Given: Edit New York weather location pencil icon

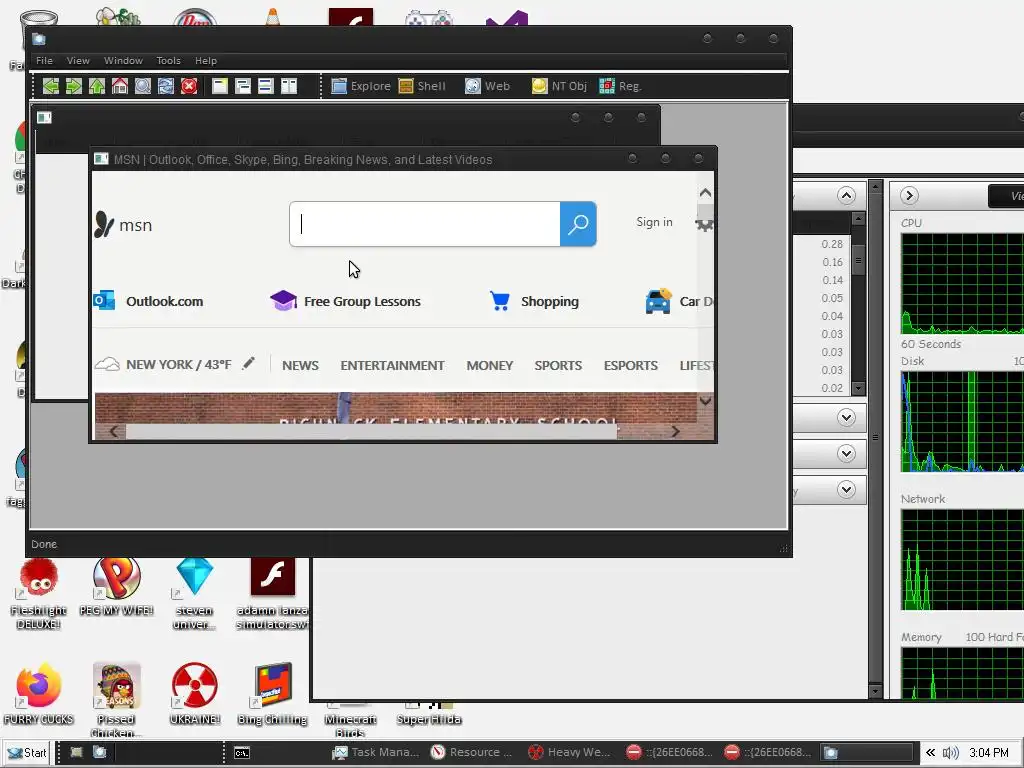Looking at the screenshot, I should point(248,364).
